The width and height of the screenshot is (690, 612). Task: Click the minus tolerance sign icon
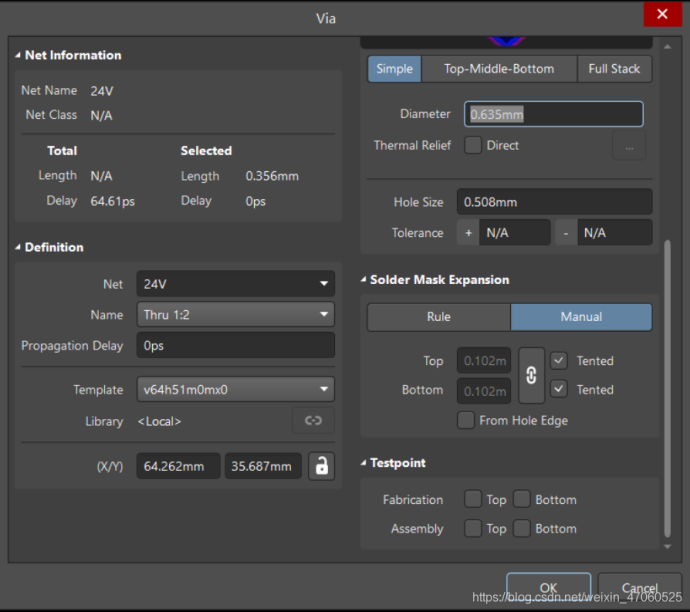coord(566,233)
